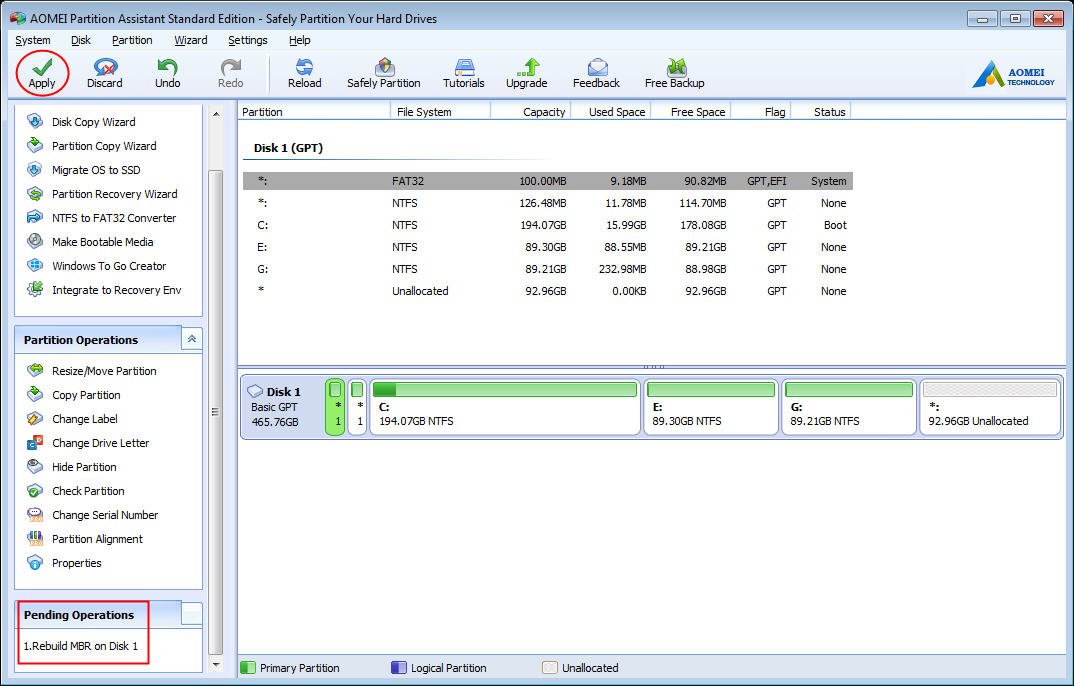Viewport: 1074px width, 686px height.
Task: Select the 92.96GB Unallocated row in list
Action: coord(548,290)
